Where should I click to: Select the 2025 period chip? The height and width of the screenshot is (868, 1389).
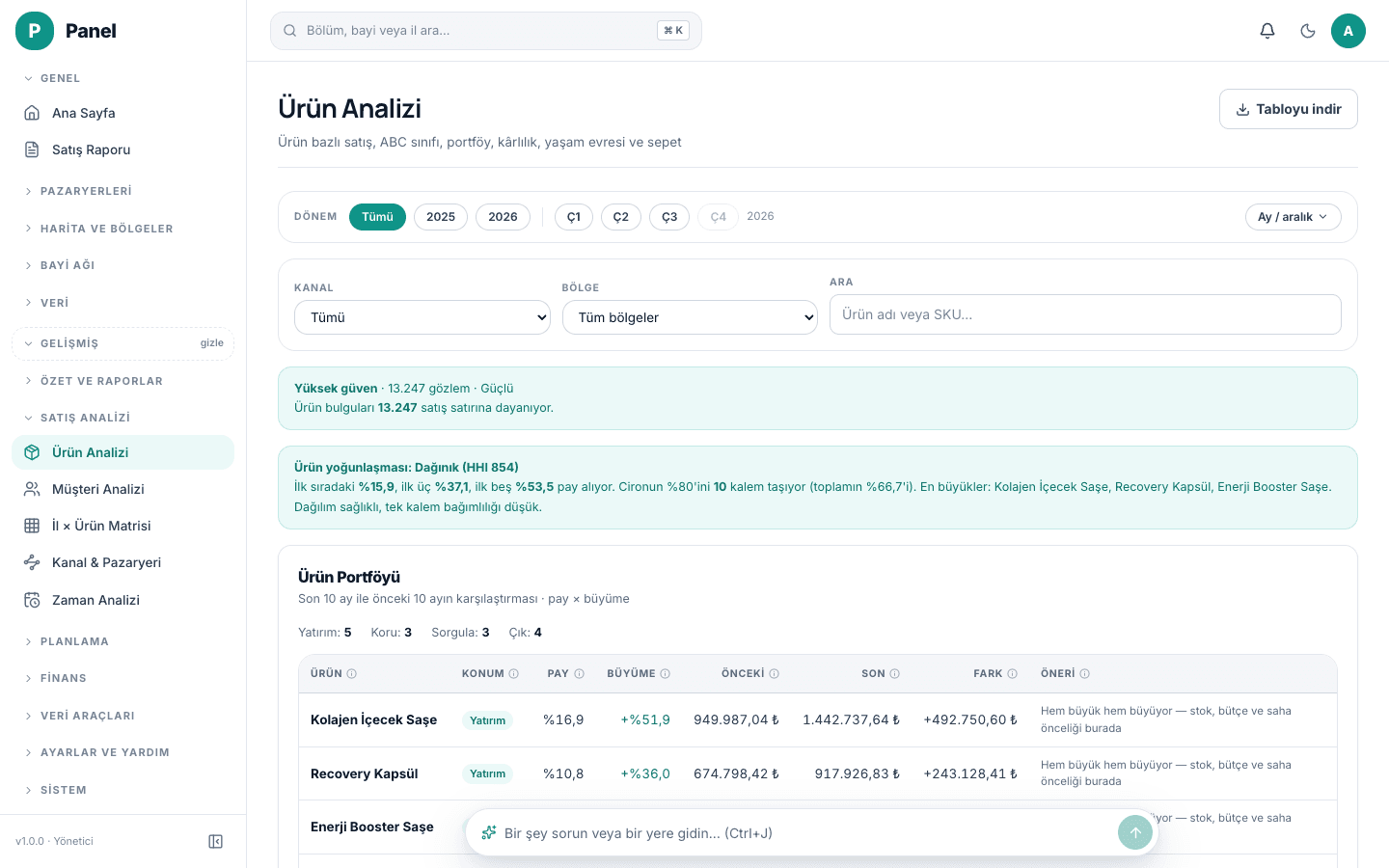(x=441, y=217)
